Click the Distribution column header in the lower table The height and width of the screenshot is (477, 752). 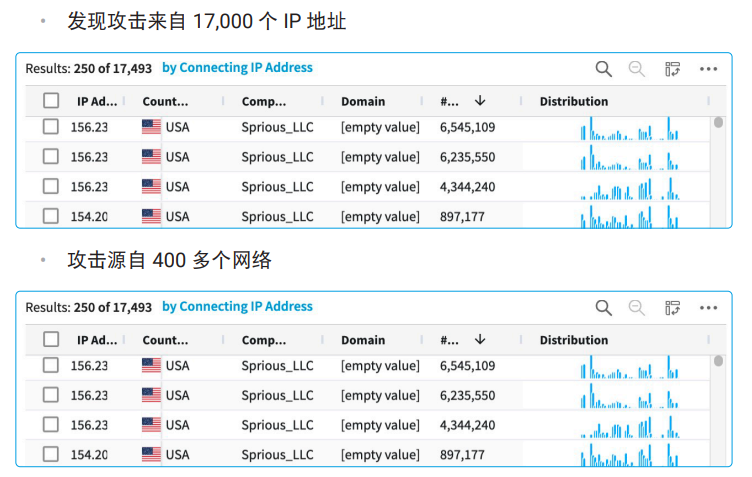(574, 340)
